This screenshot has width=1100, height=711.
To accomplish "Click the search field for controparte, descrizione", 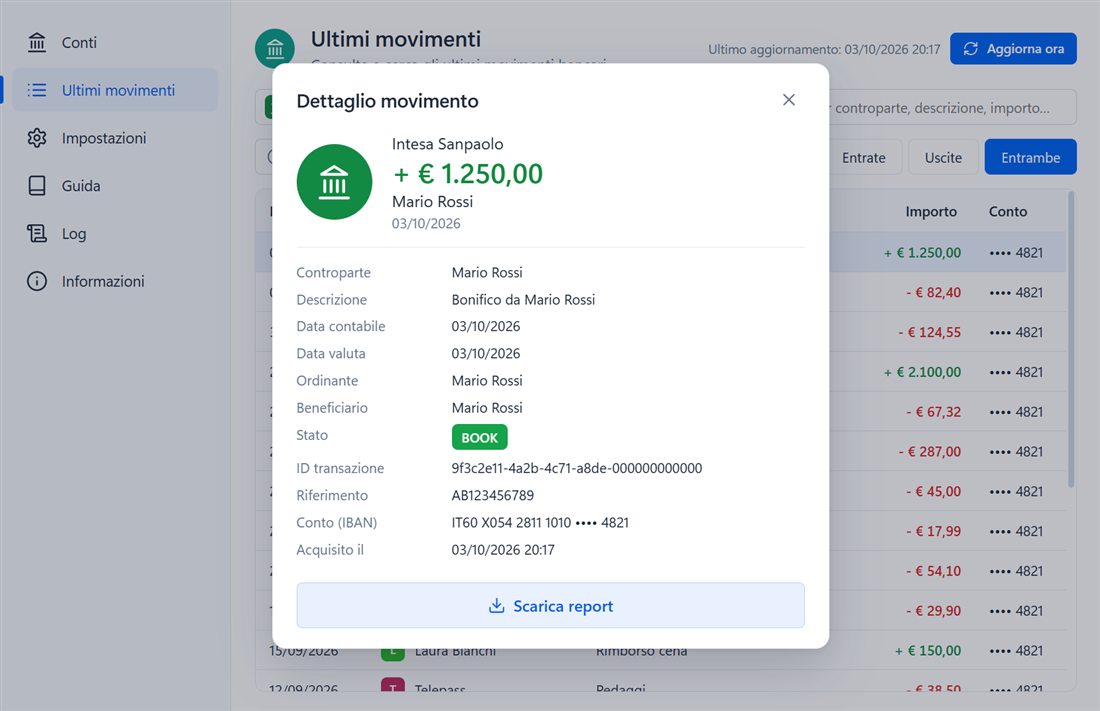I will (952, 107).
